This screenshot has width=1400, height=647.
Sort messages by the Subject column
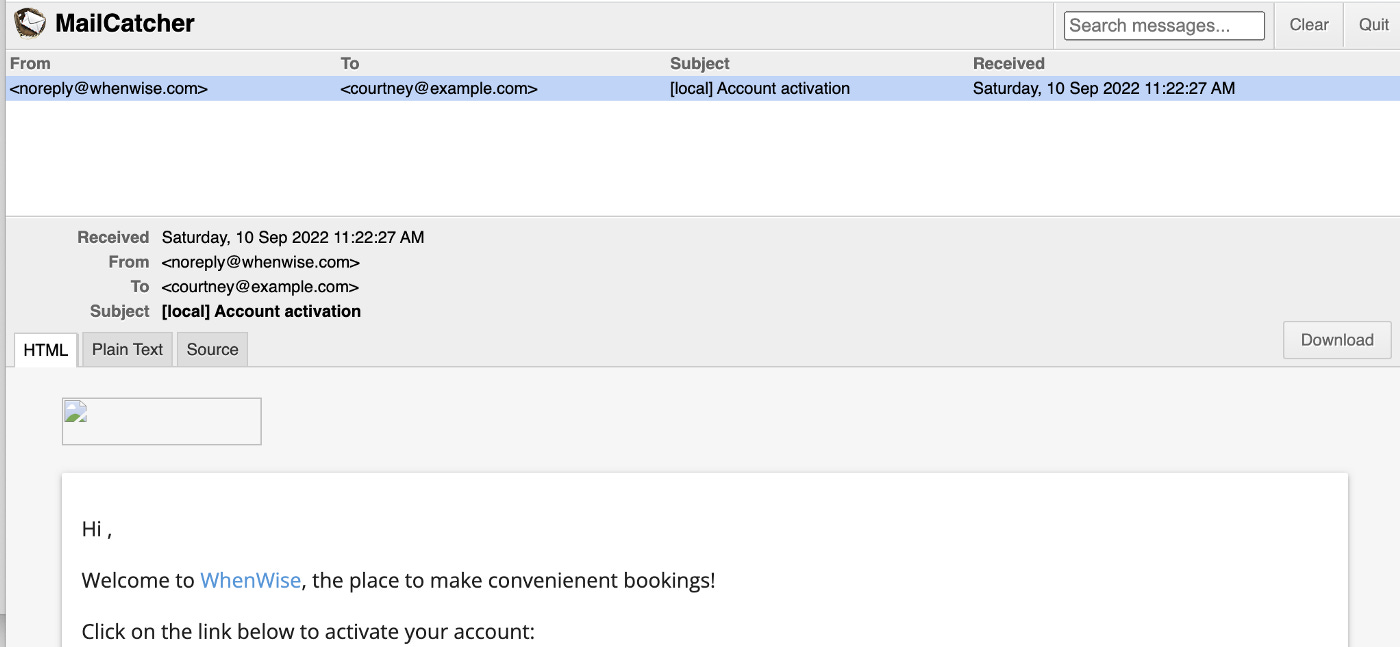(x=699, y=63)
